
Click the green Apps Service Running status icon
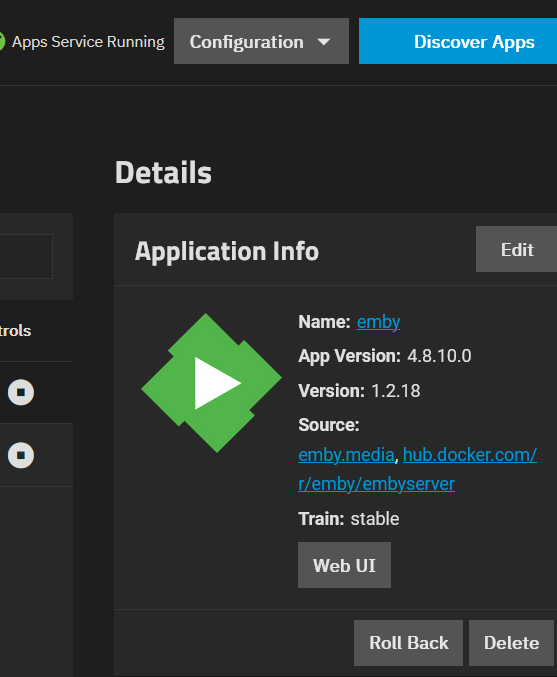point(2,41)
